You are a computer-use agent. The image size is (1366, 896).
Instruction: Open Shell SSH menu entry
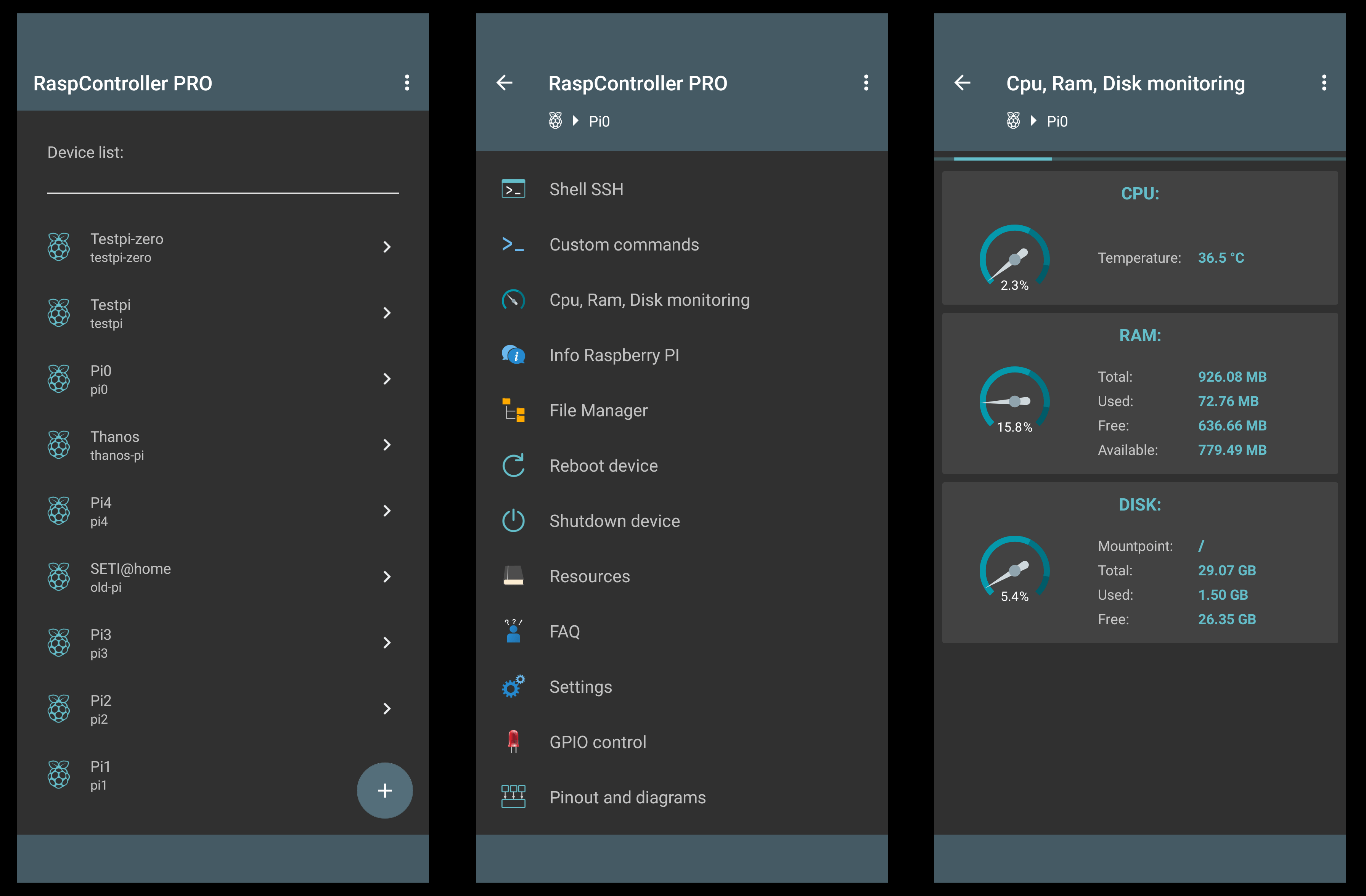(682, 189)
